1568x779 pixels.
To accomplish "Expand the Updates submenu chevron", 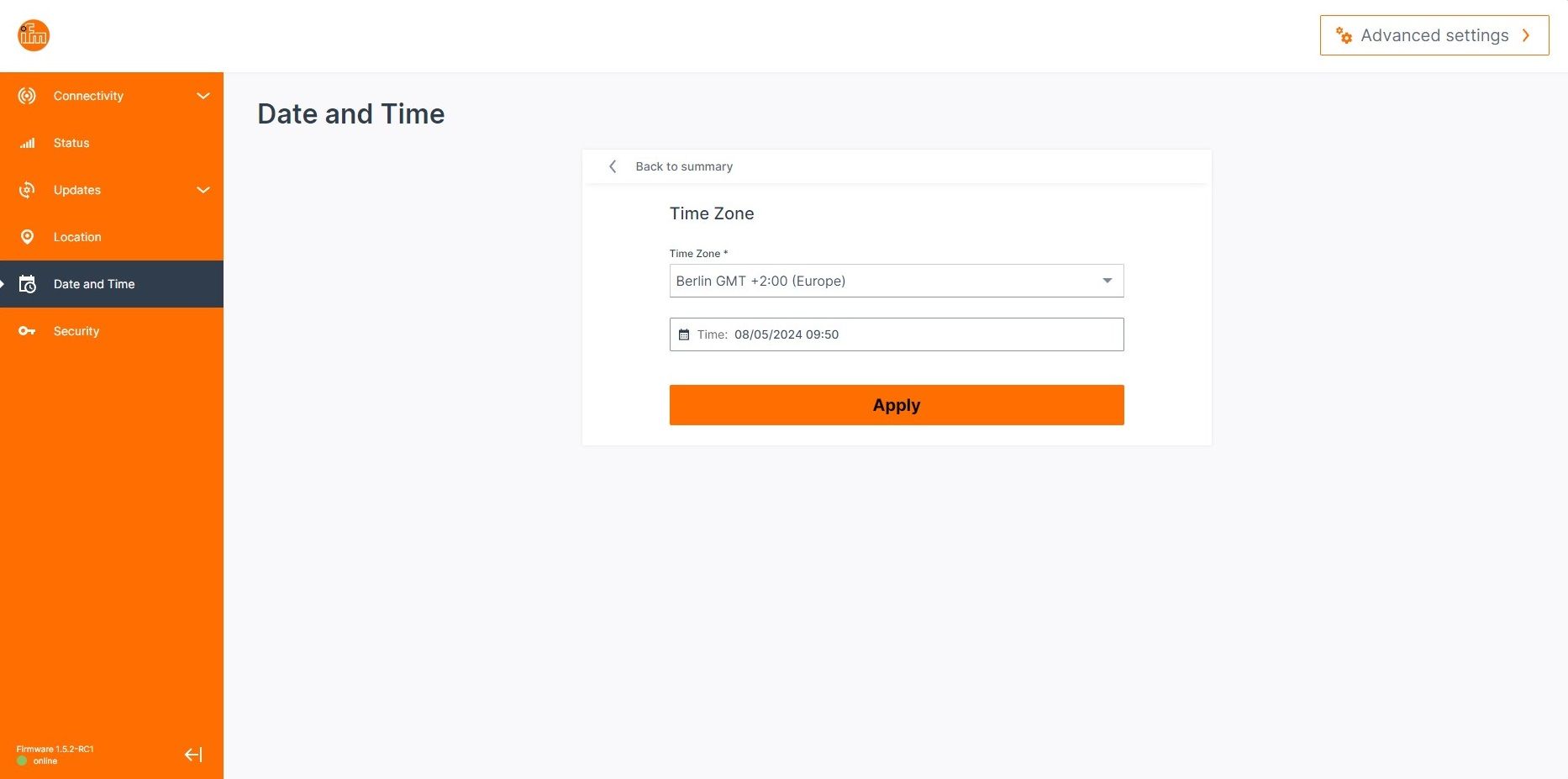I will pos(203,190).
